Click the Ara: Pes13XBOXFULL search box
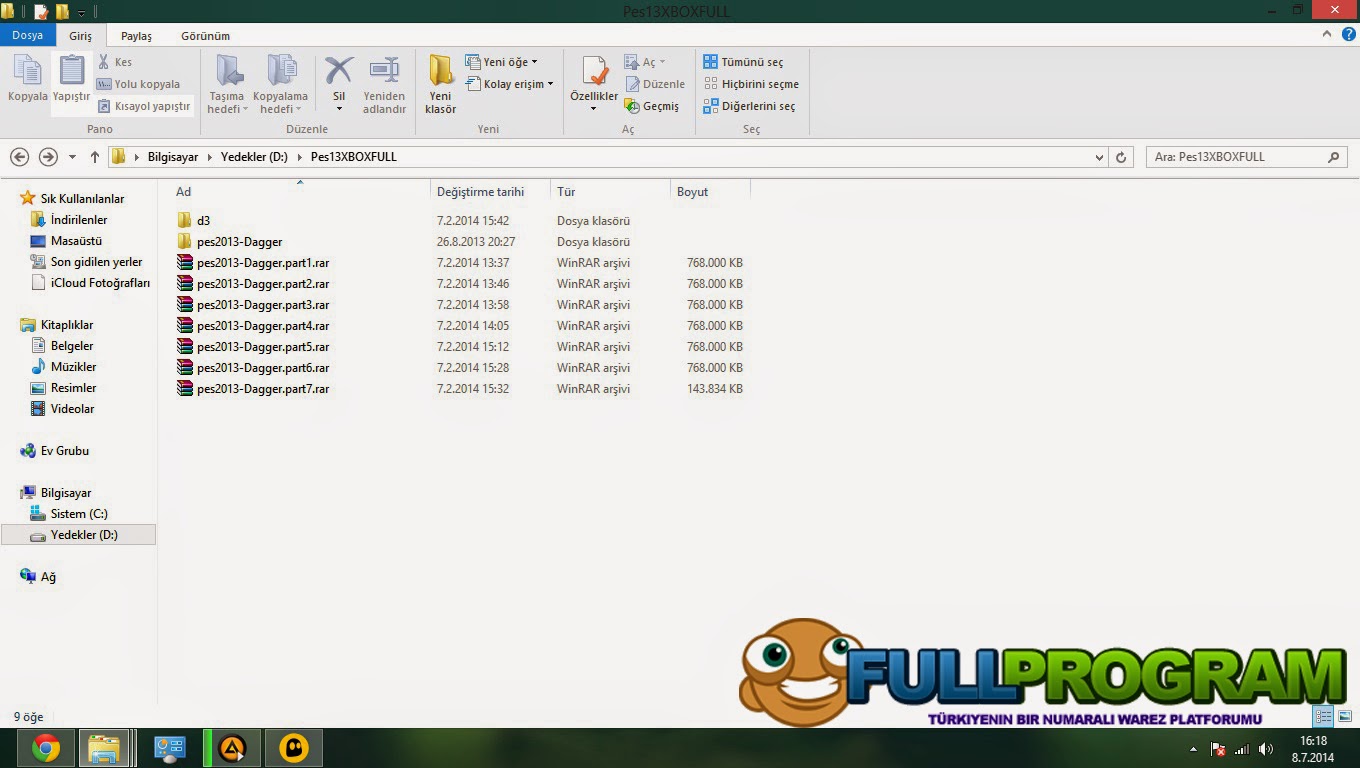The width and height of the screenshot is (1360, 768). (1246, 157)
